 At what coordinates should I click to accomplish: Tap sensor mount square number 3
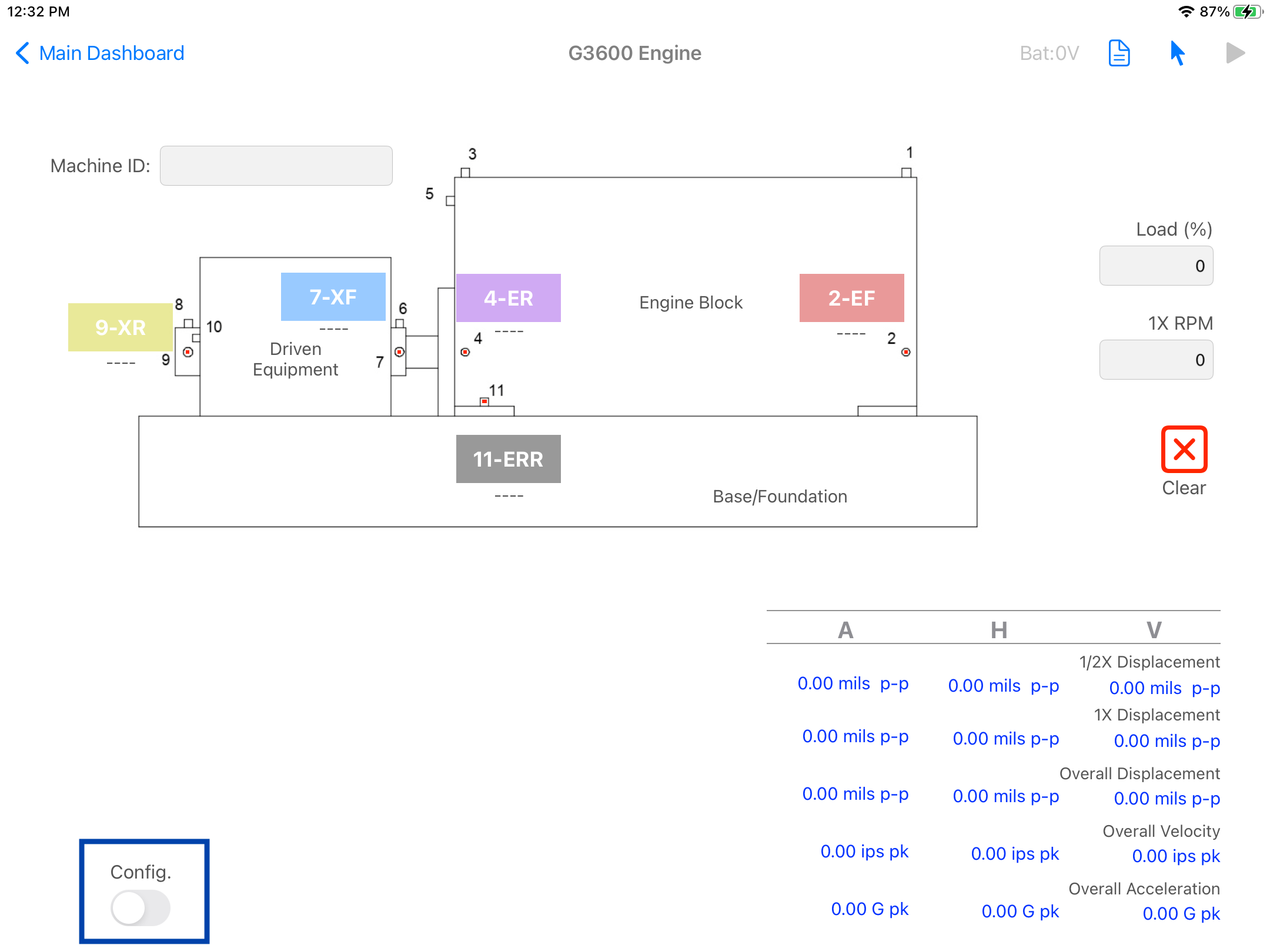coord(465,172)
